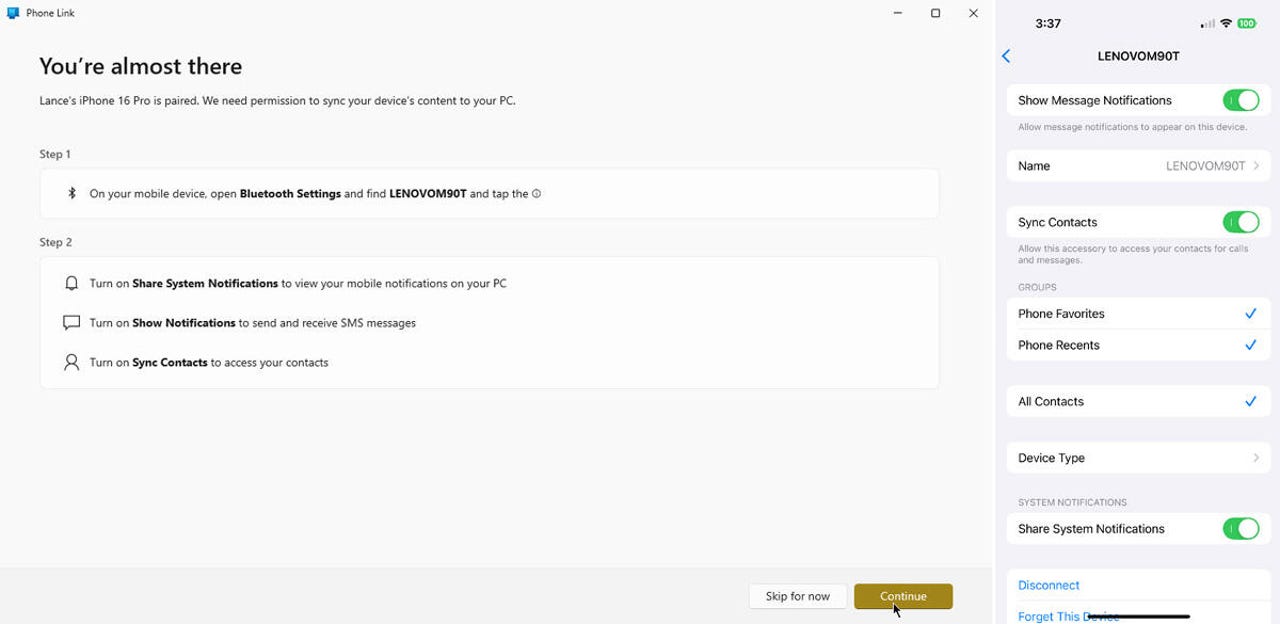Image resolution: width=1280 pixels, height=624 pixels.
Task: Open the Name LENOVOM90T row
Action: pyautogui.click(x=1138, y=166)
